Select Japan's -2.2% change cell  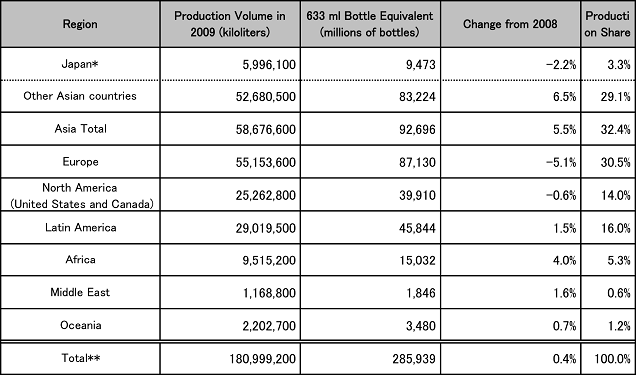[510, 64]
